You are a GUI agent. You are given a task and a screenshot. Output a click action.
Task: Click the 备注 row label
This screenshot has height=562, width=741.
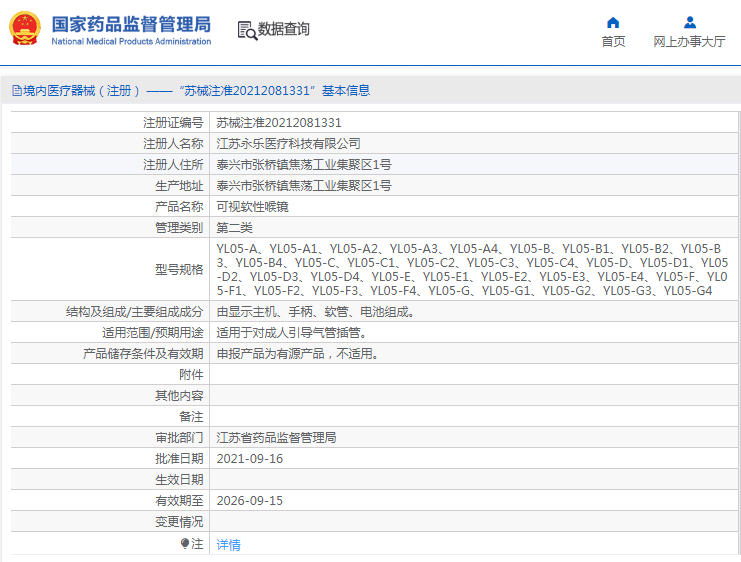tap(191, 417)
